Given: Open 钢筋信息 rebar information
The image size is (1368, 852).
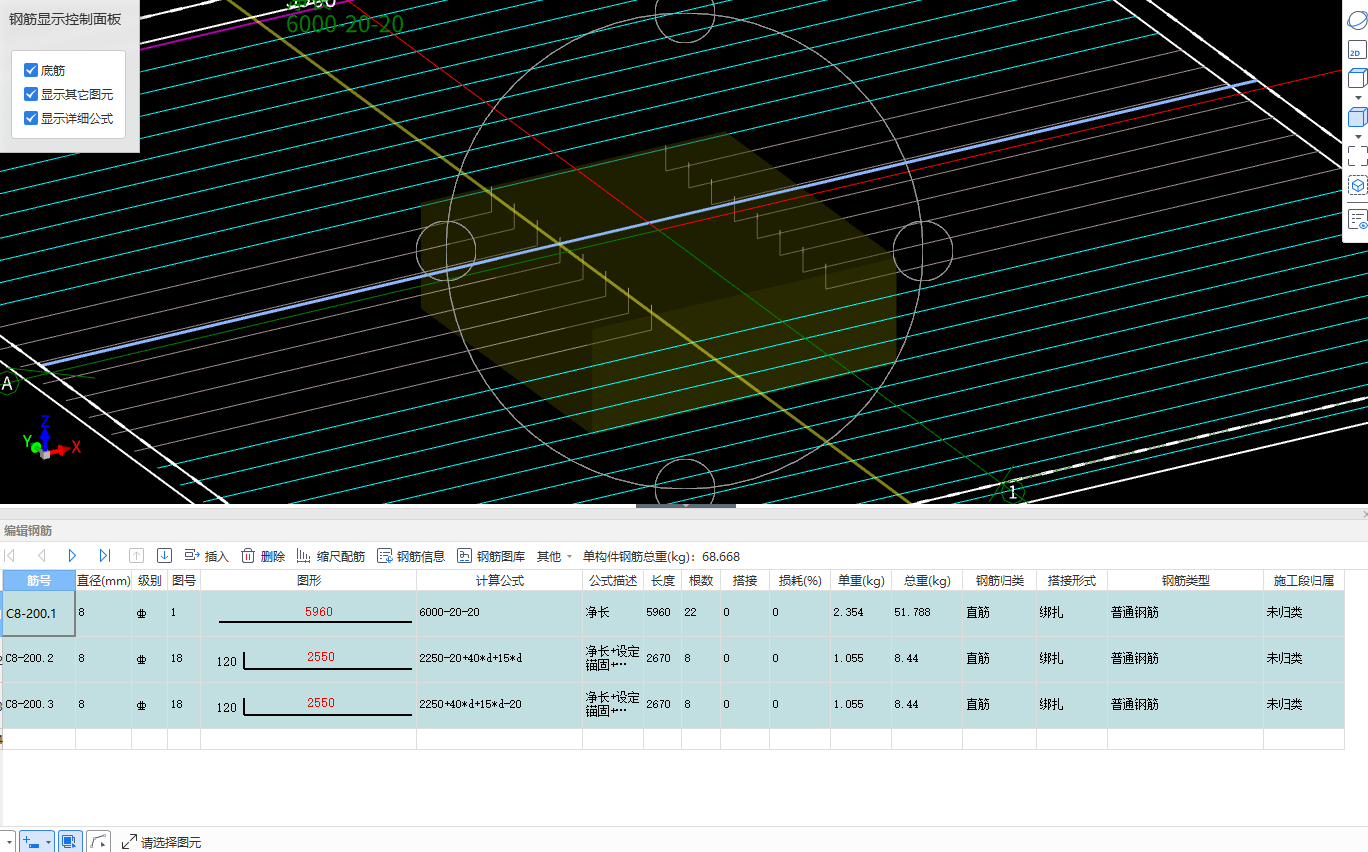Looking at the screenshot, I should pos(411,556).
